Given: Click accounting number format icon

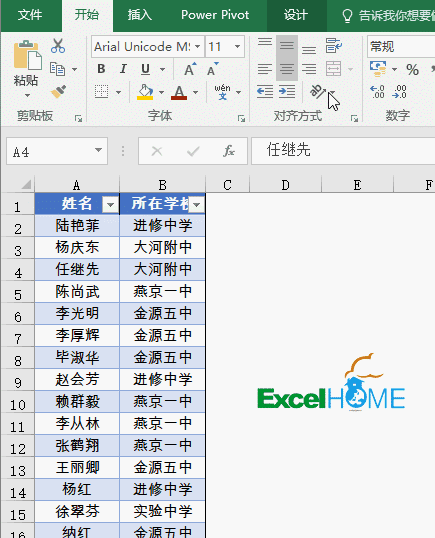Looking at the screenshot, I should point(378,69).
